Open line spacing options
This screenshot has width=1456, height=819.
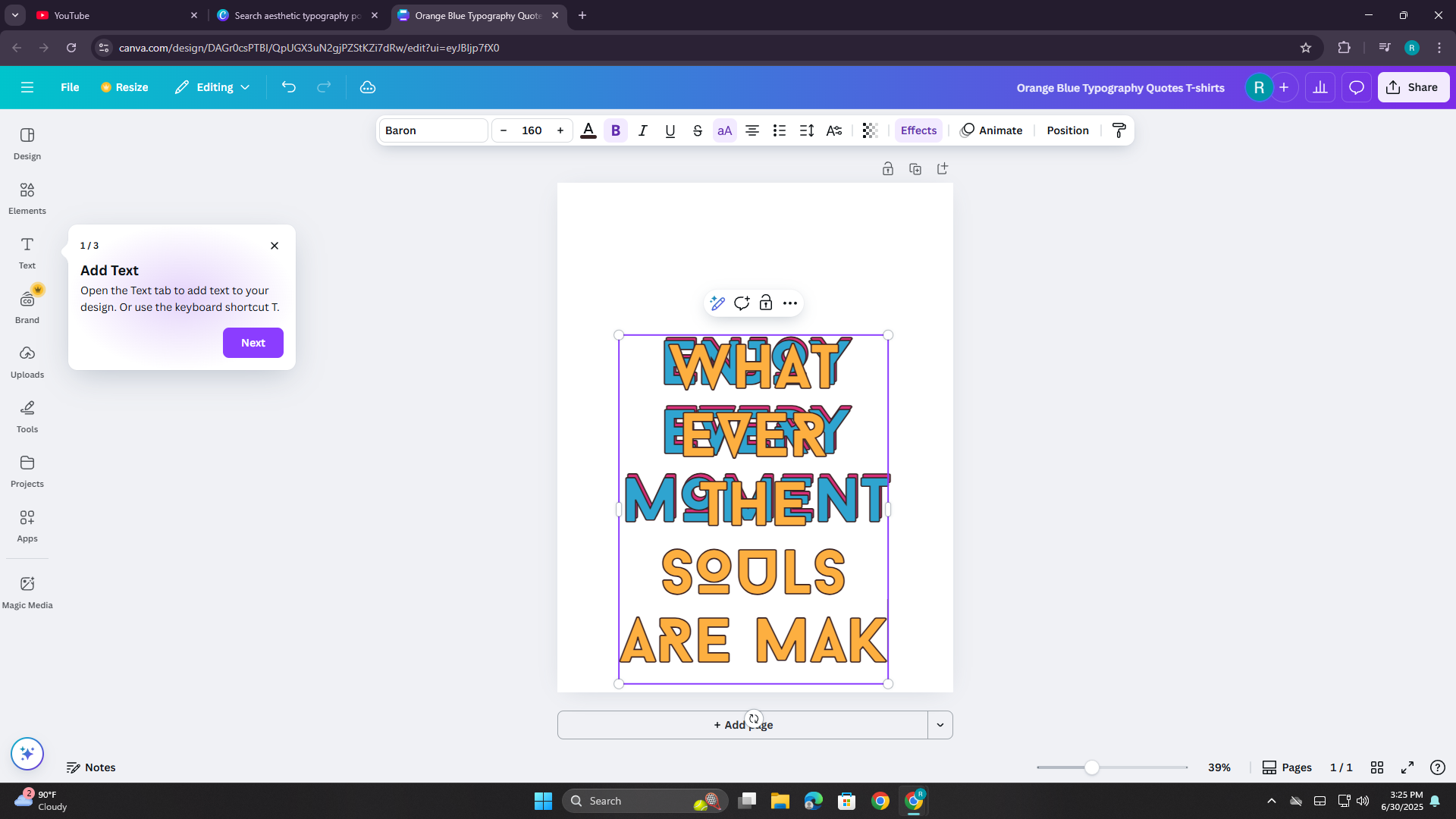click(x=807, y=130)
